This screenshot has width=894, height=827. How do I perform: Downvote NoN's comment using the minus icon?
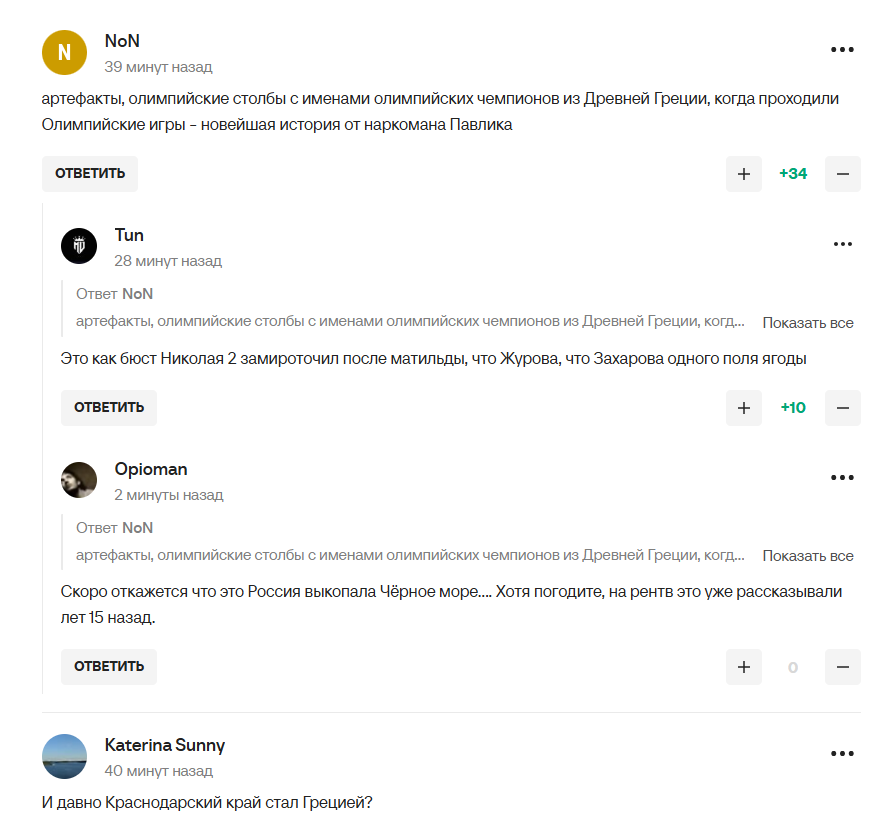[x=843, y=173]
